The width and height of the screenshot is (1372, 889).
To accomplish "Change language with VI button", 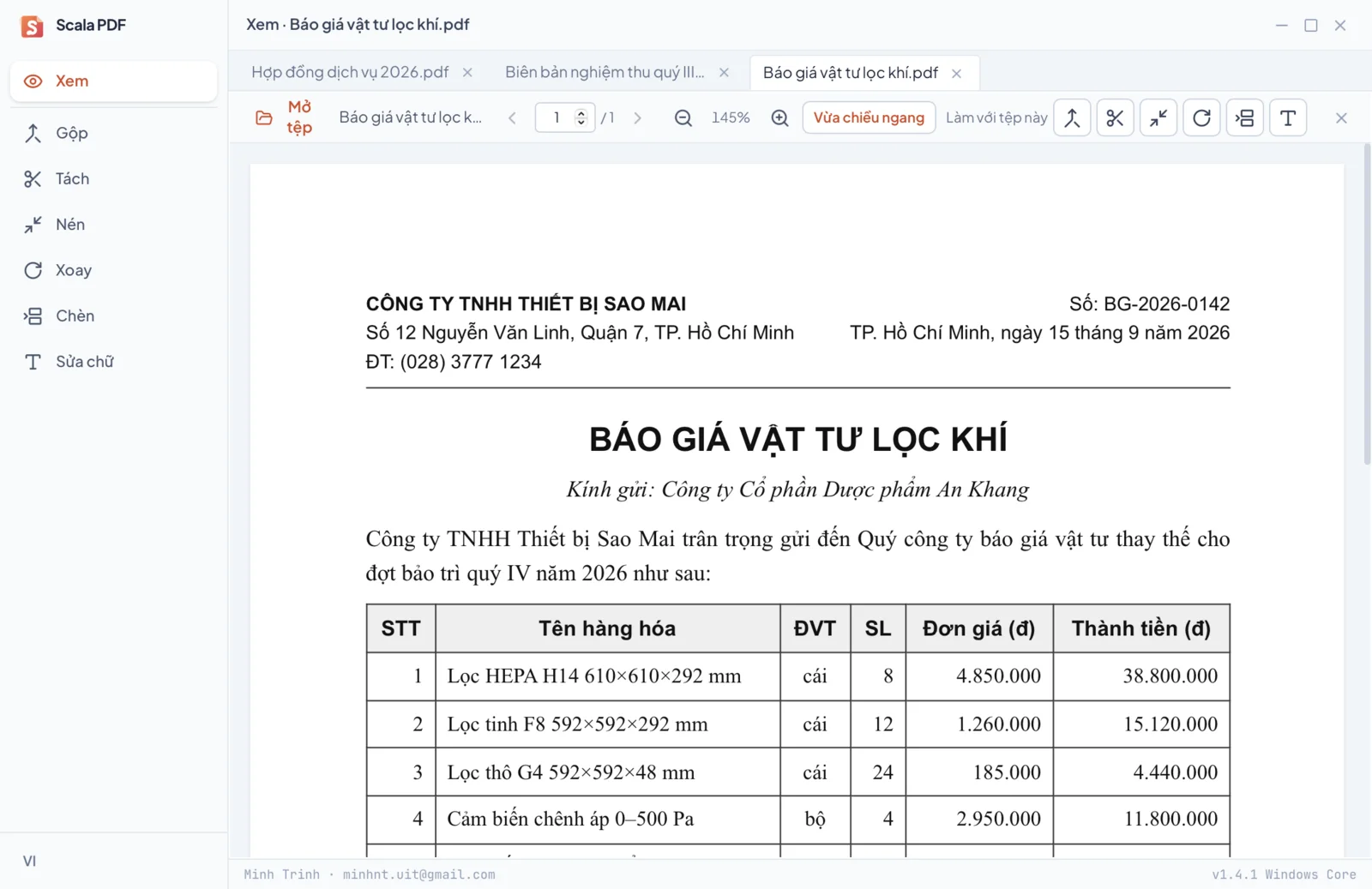I will click(x=29, y=861).
